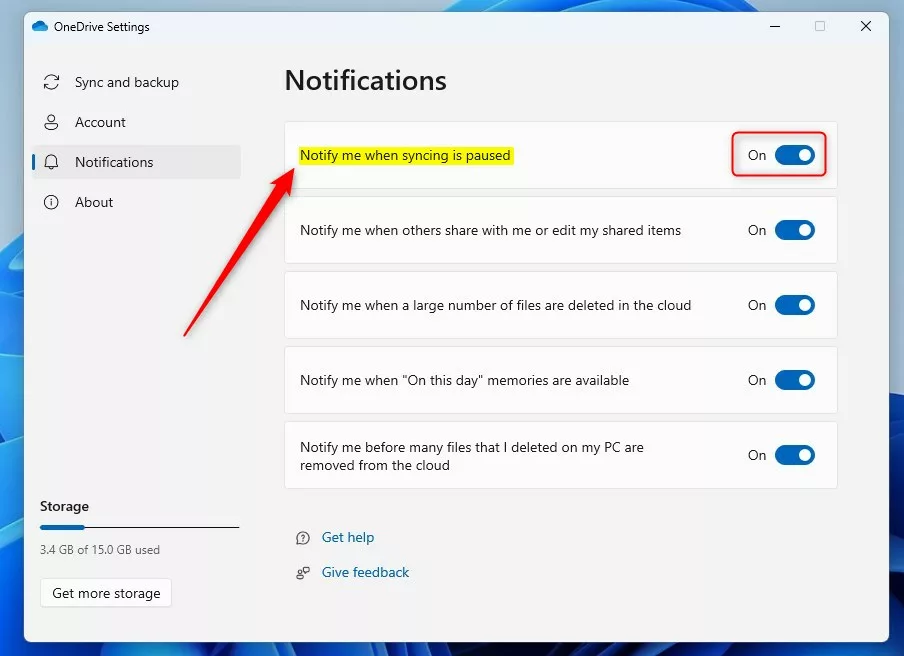Click "Notify me before many files" label

472,456
